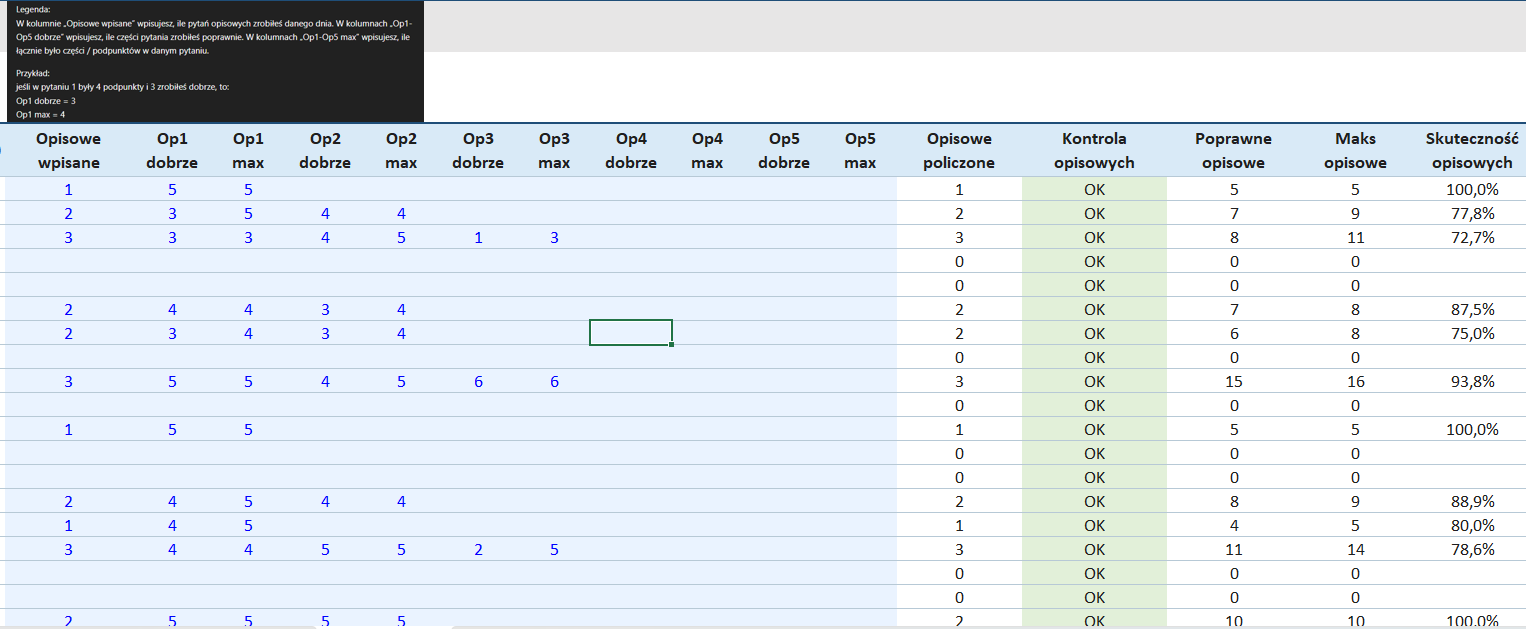The height and width of the screenshot is (629, 1526).
Task: Click the 'Przykład:' line in the dark note
Action: 33,73
